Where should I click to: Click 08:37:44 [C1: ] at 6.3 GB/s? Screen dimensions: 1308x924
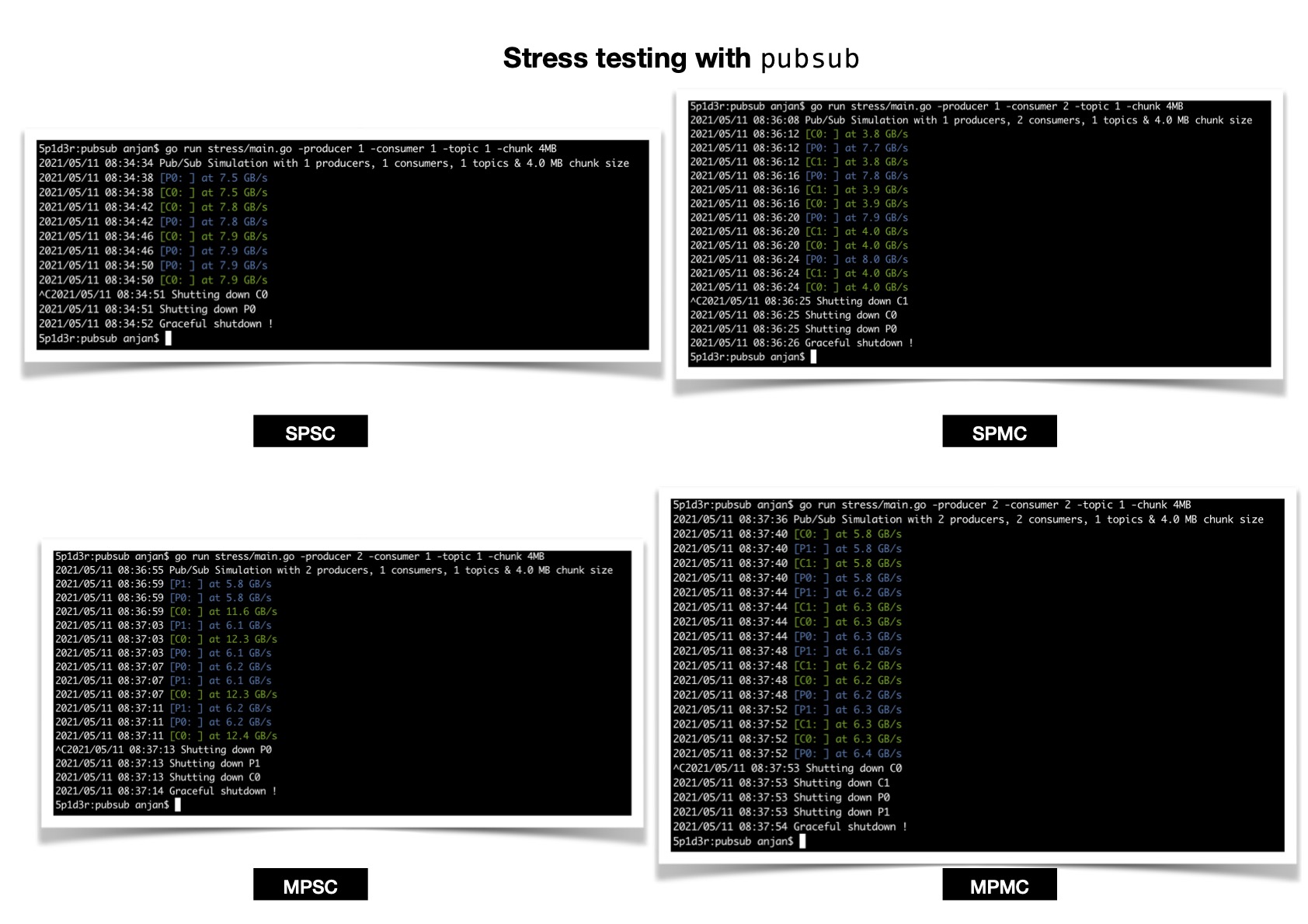[x=788, y=607]
